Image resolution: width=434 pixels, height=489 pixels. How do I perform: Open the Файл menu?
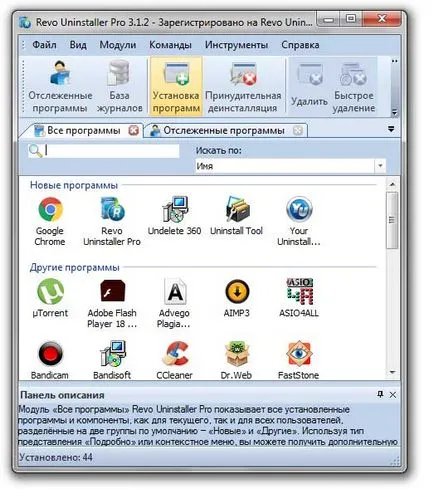tap(44, 45)
